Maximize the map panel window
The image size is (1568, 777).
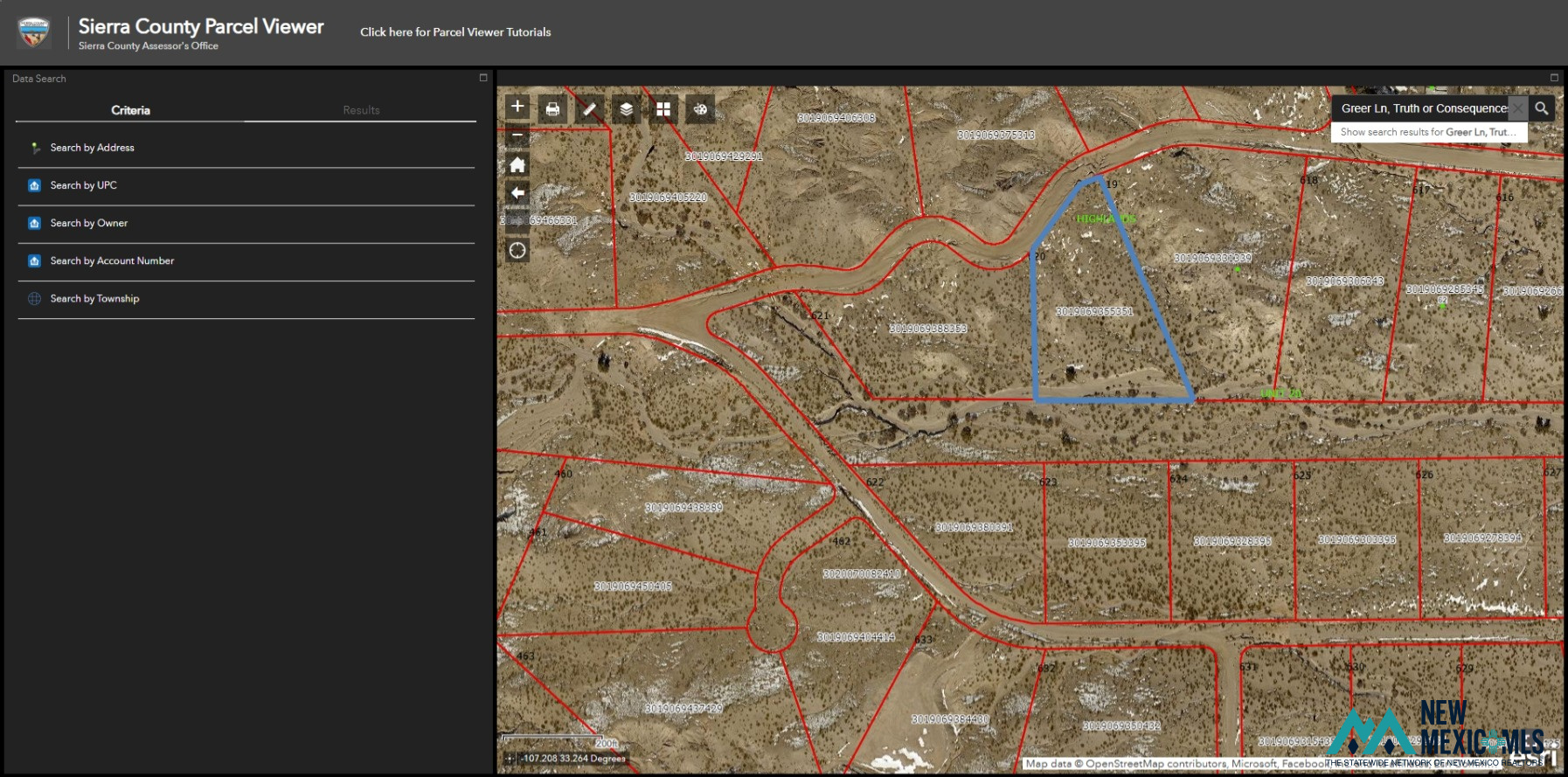click(x=1554, y=78)
